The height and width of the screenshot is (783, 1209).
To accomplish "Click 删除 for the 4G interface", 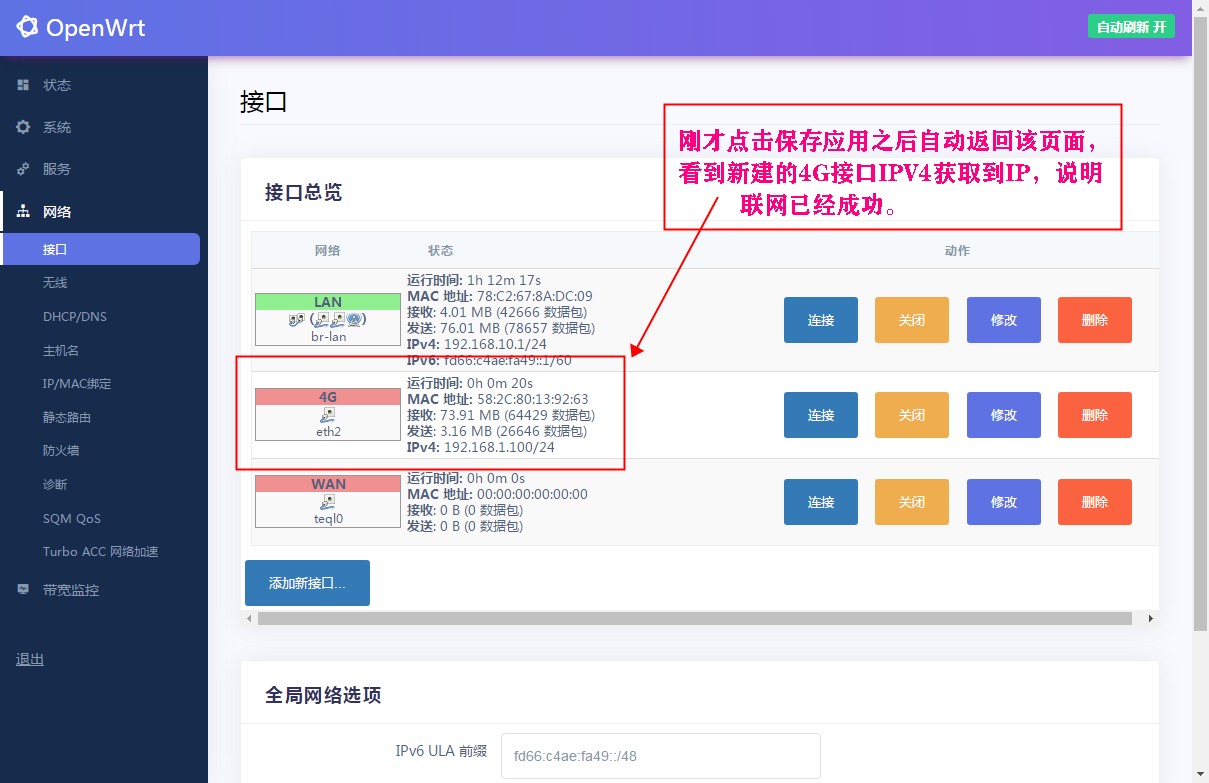I will pyautogui.click(x=1095, y=415).
